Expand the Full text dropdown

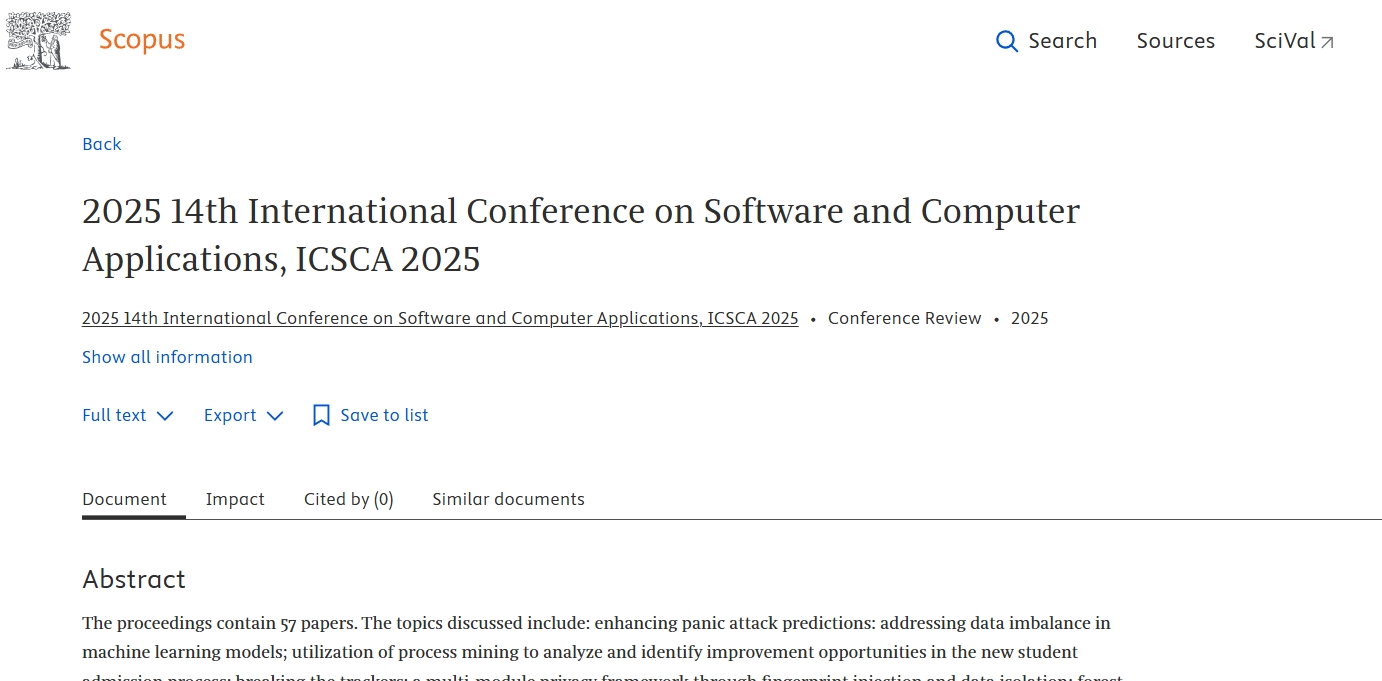tap(128, 415)
